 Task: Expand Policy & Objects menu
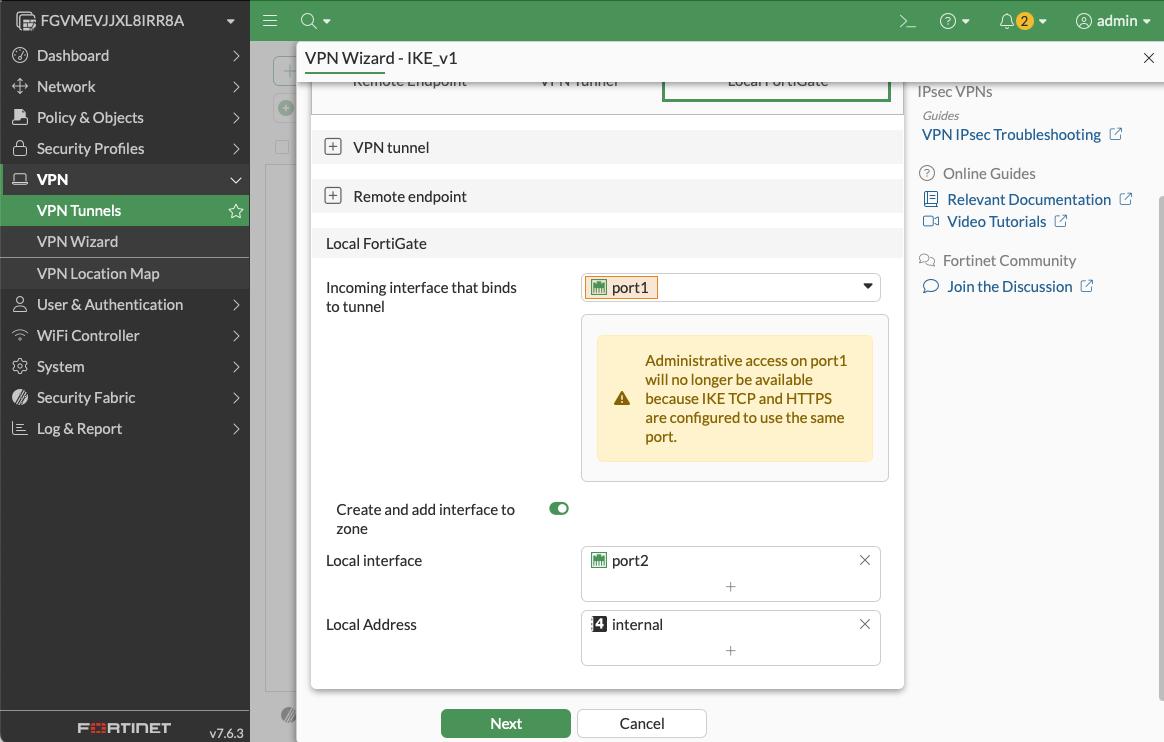[125, 118]
